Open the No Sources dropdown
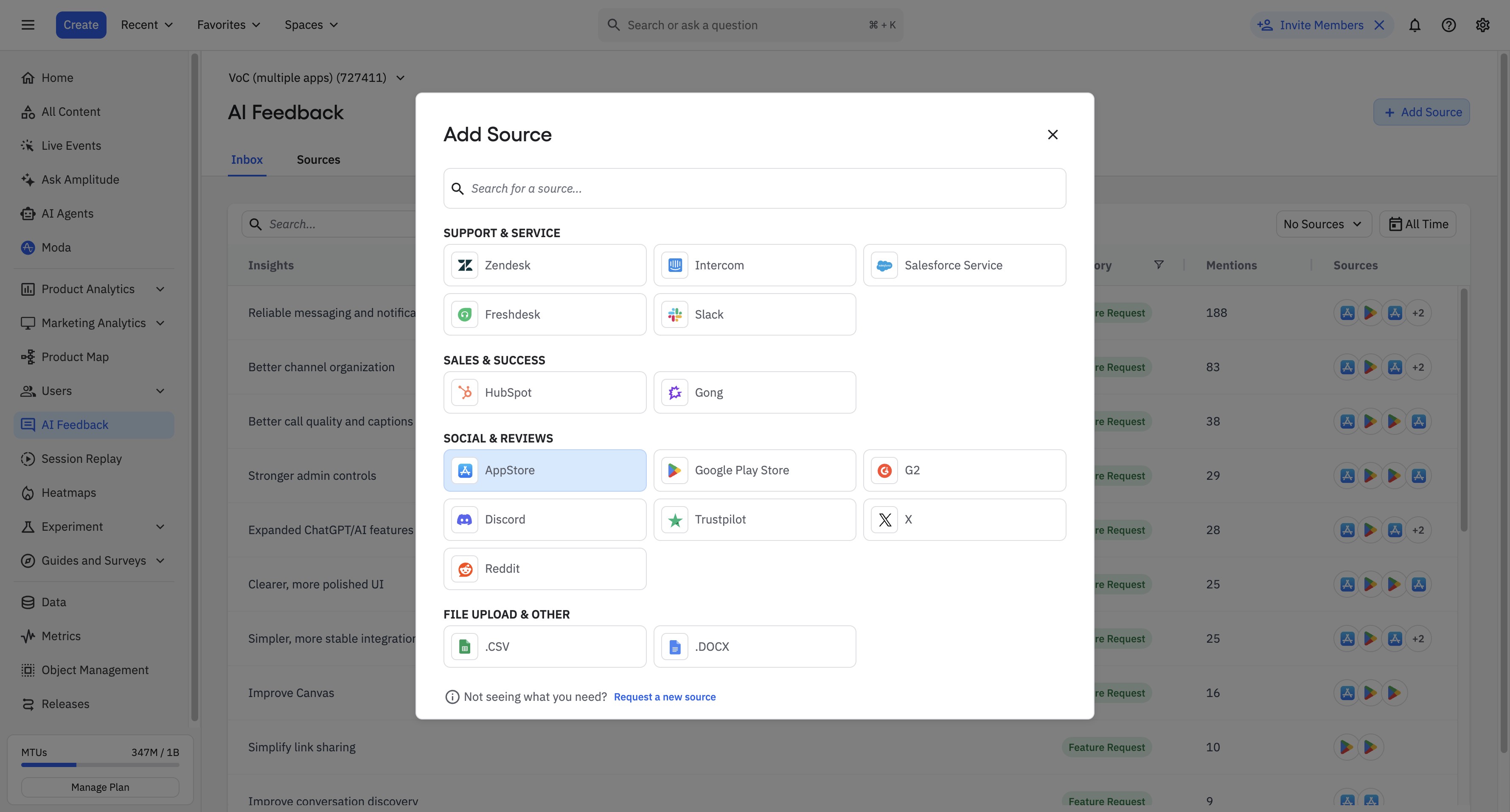 tap(1323, 224)
